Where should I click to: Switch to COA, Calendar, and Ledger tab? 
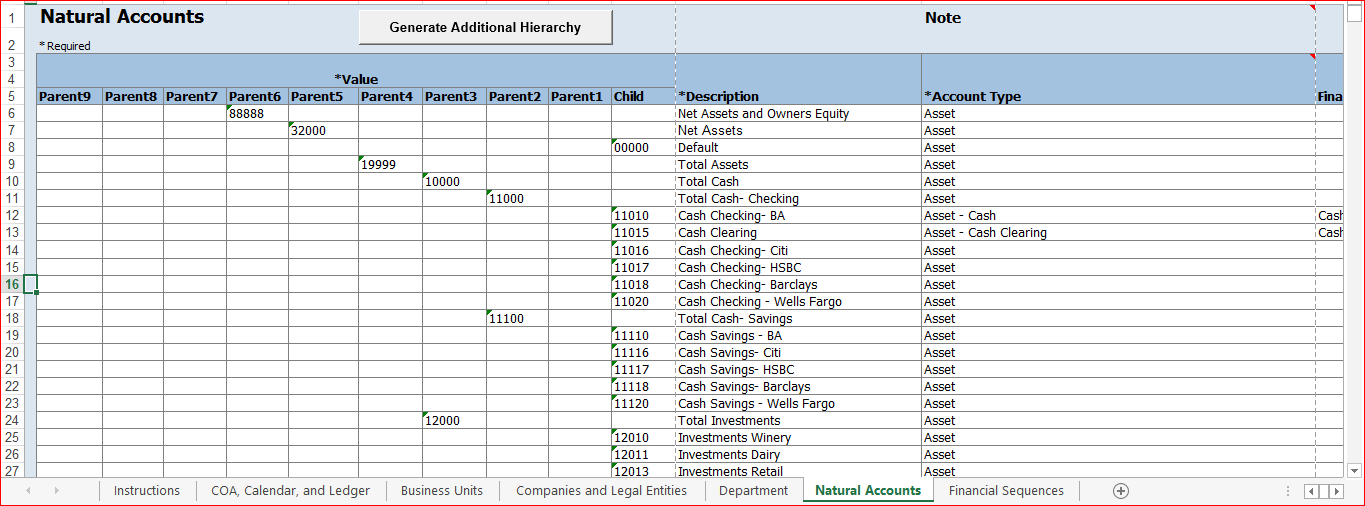point(290,491)
